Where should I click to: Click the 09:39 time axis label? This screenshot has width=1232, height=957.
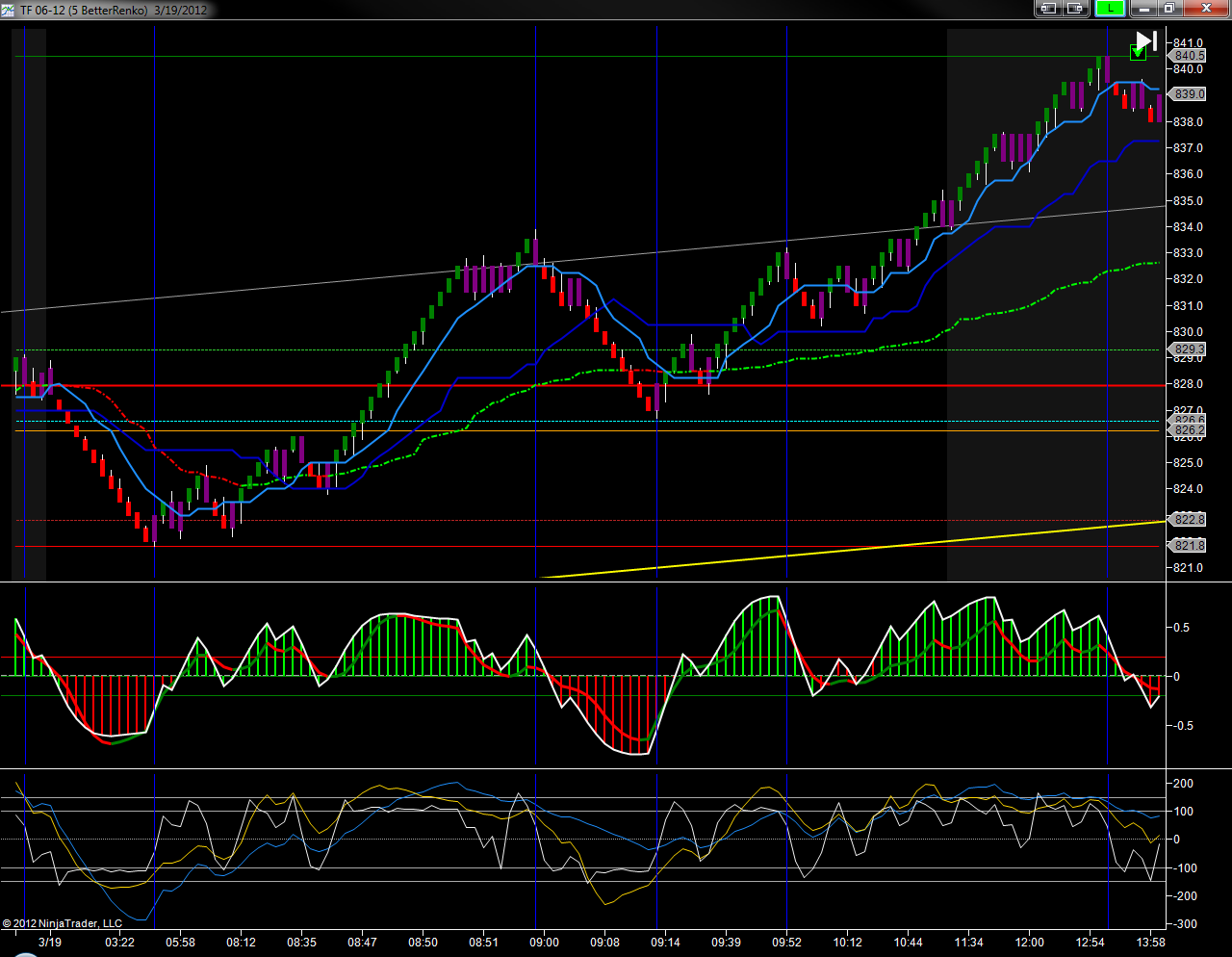pyautogui.click(x=726, y=943)
